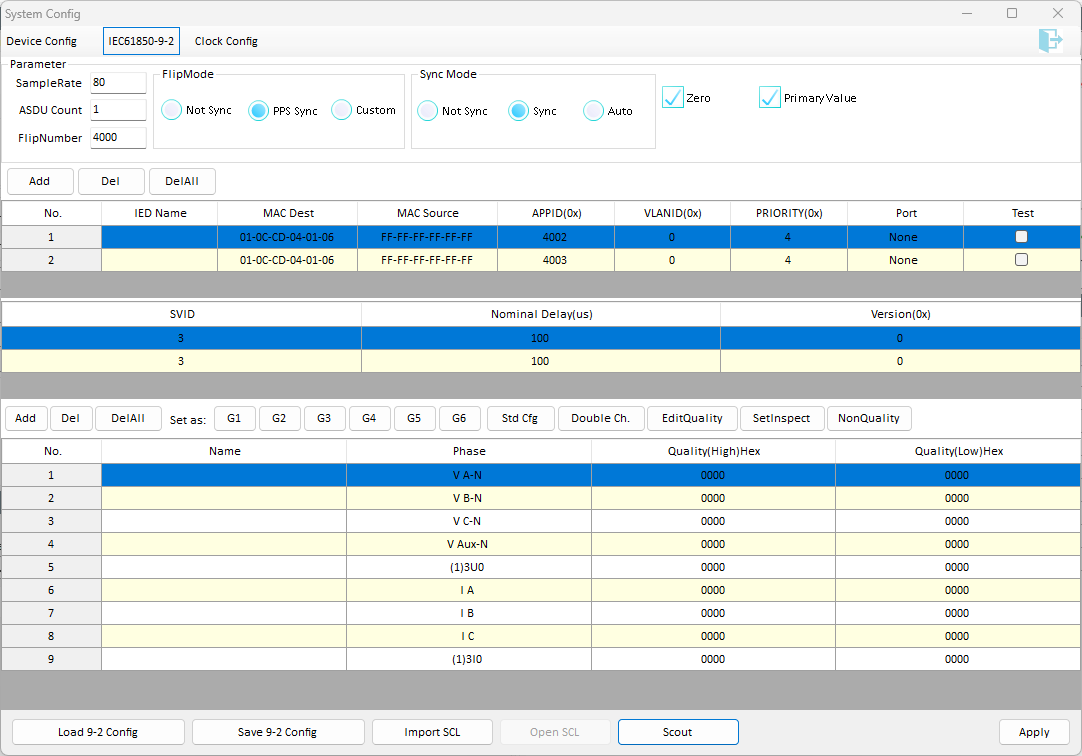Screen dimensions: 1082x756
Task: Apply the configuration changes
Action: click(1034, 732)
